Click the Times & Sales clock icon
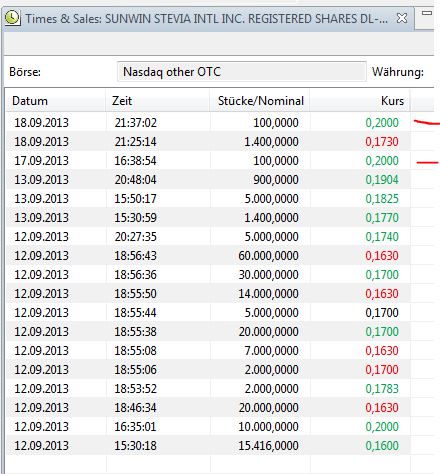 pyautogui.click(x=13, y=18)
